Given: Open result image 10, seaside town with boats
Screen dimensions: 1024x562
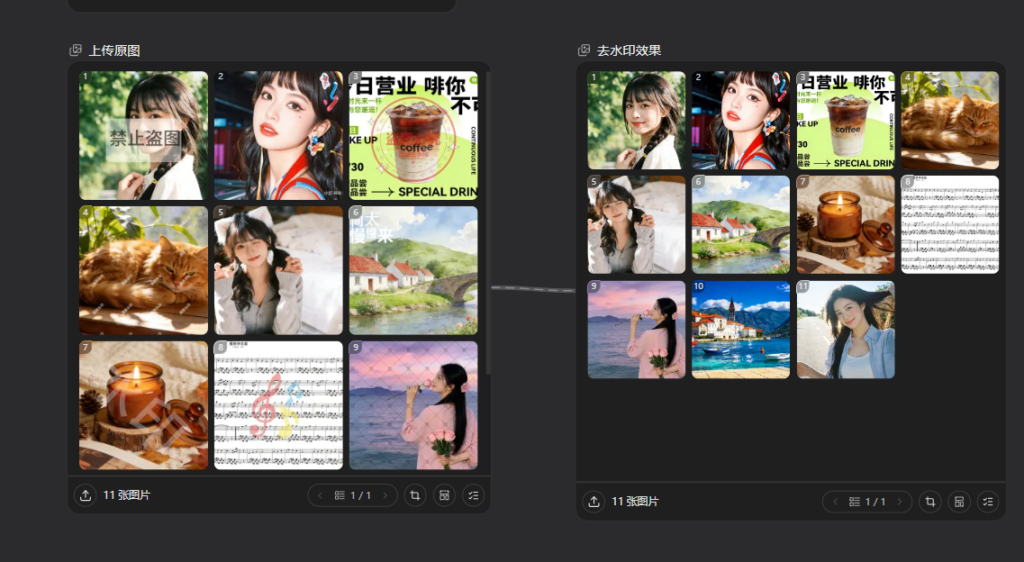Looking at the screenshot, I should (741, 330).
